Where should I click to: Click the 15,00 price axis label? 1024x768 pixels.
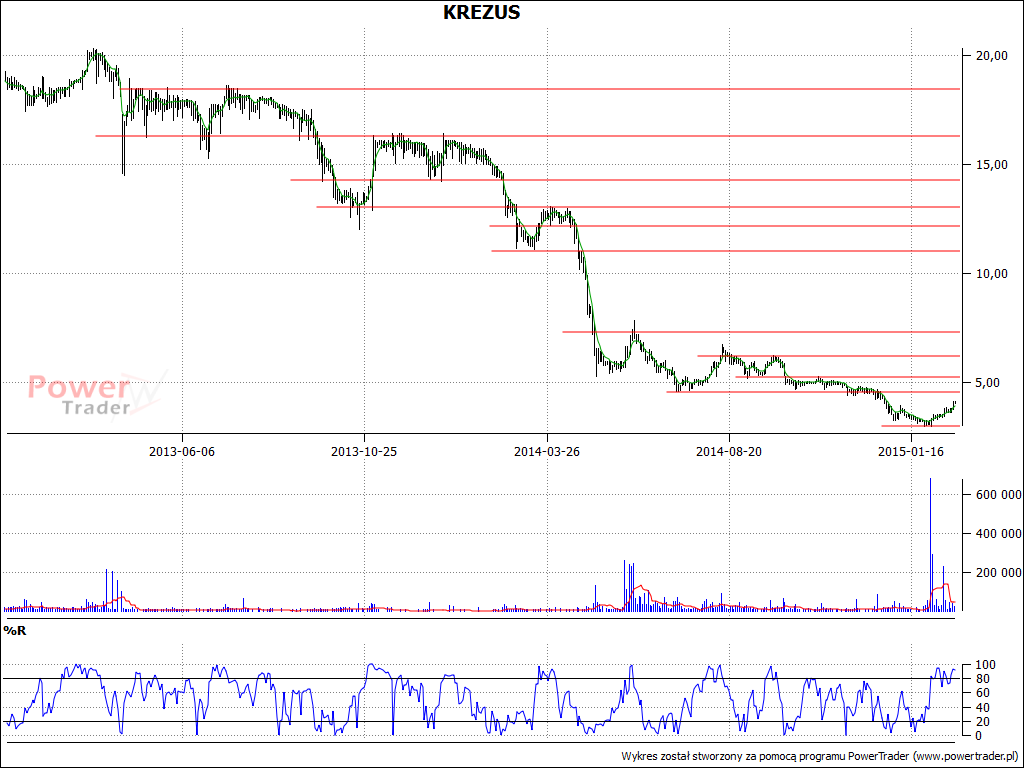pos(991,165)
